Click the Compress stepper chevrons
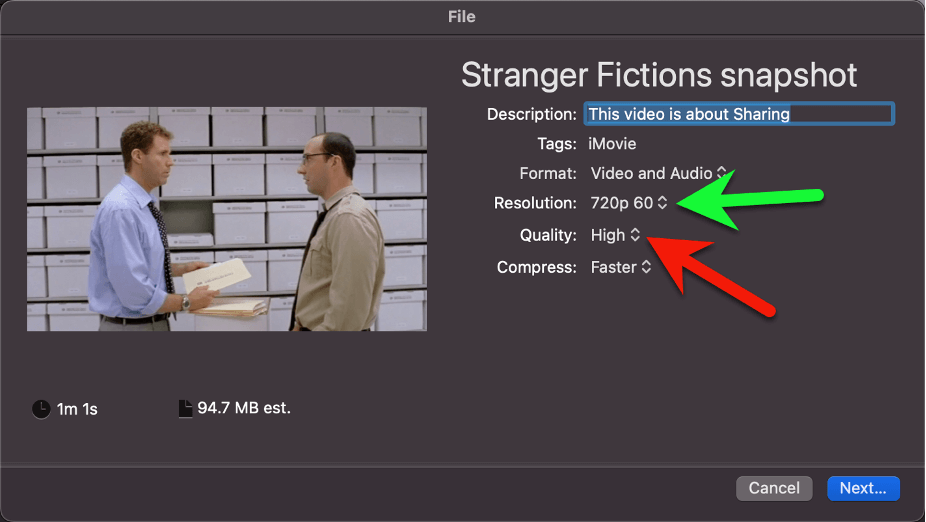Viewport: 926px width, 522px height. (x=646, y=267)
